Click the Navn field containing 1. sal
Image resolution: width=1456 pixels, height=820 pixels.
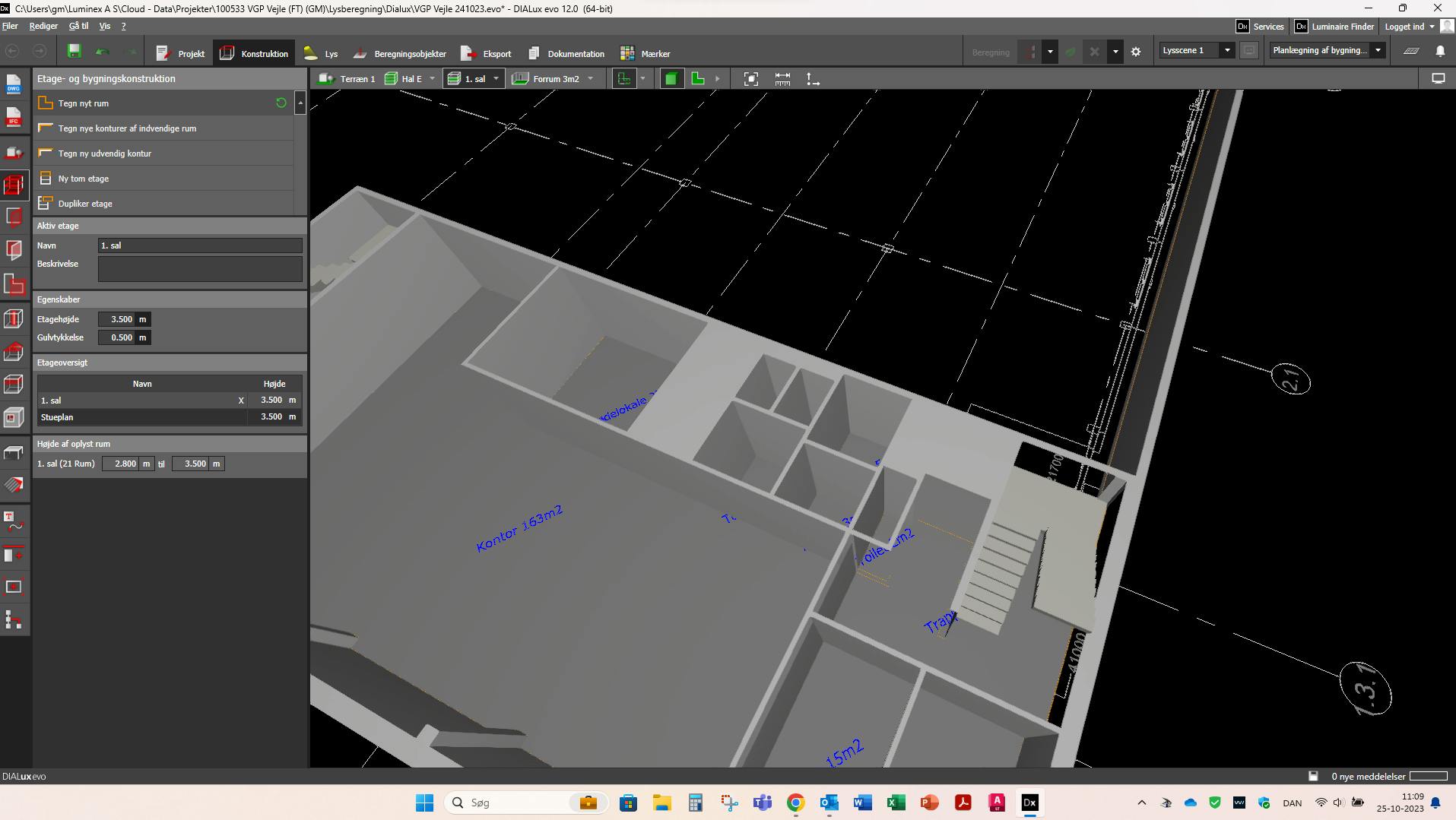200,245
